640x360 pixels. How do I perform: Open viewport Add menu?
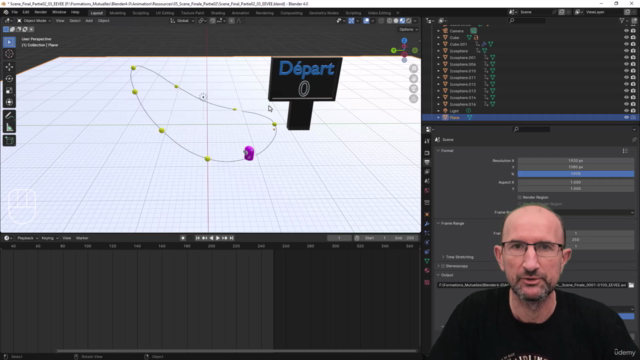tap(89, 20)
